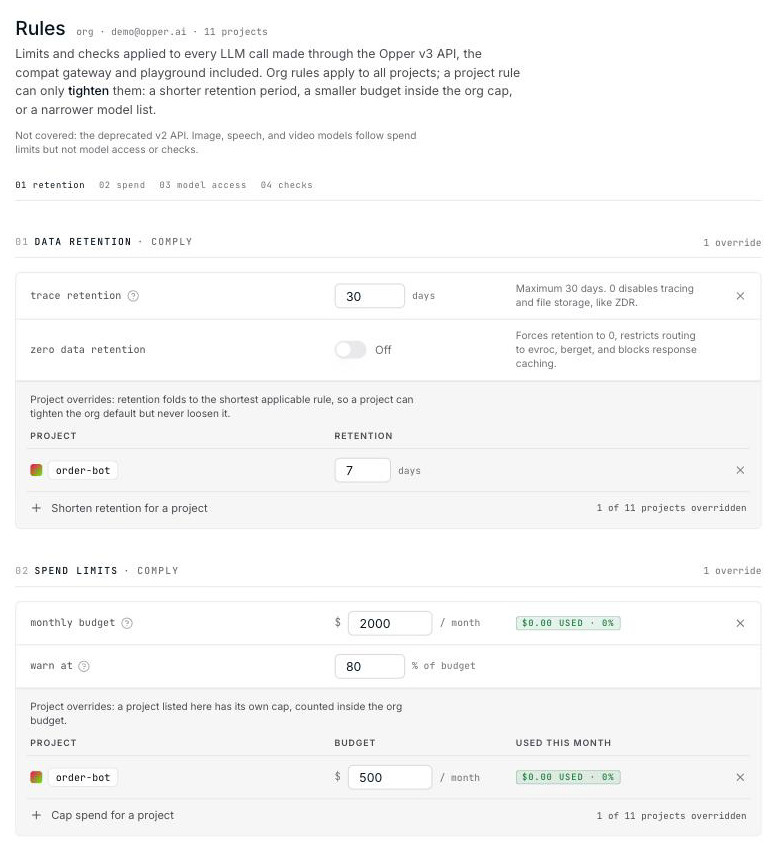Switch to the 03 model access tab

pyautogui.click(x=203, y=185)
